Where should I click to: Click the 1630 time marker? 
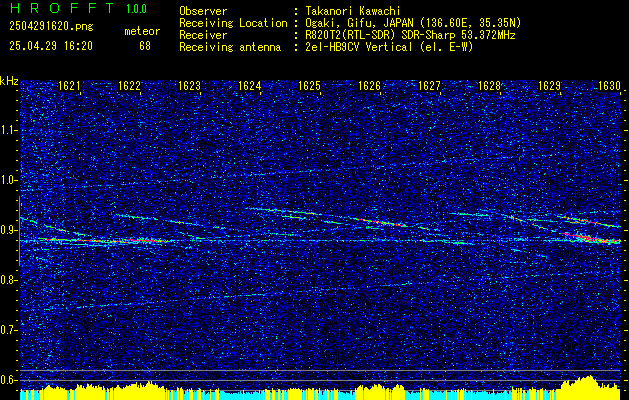tap(609, 86)
